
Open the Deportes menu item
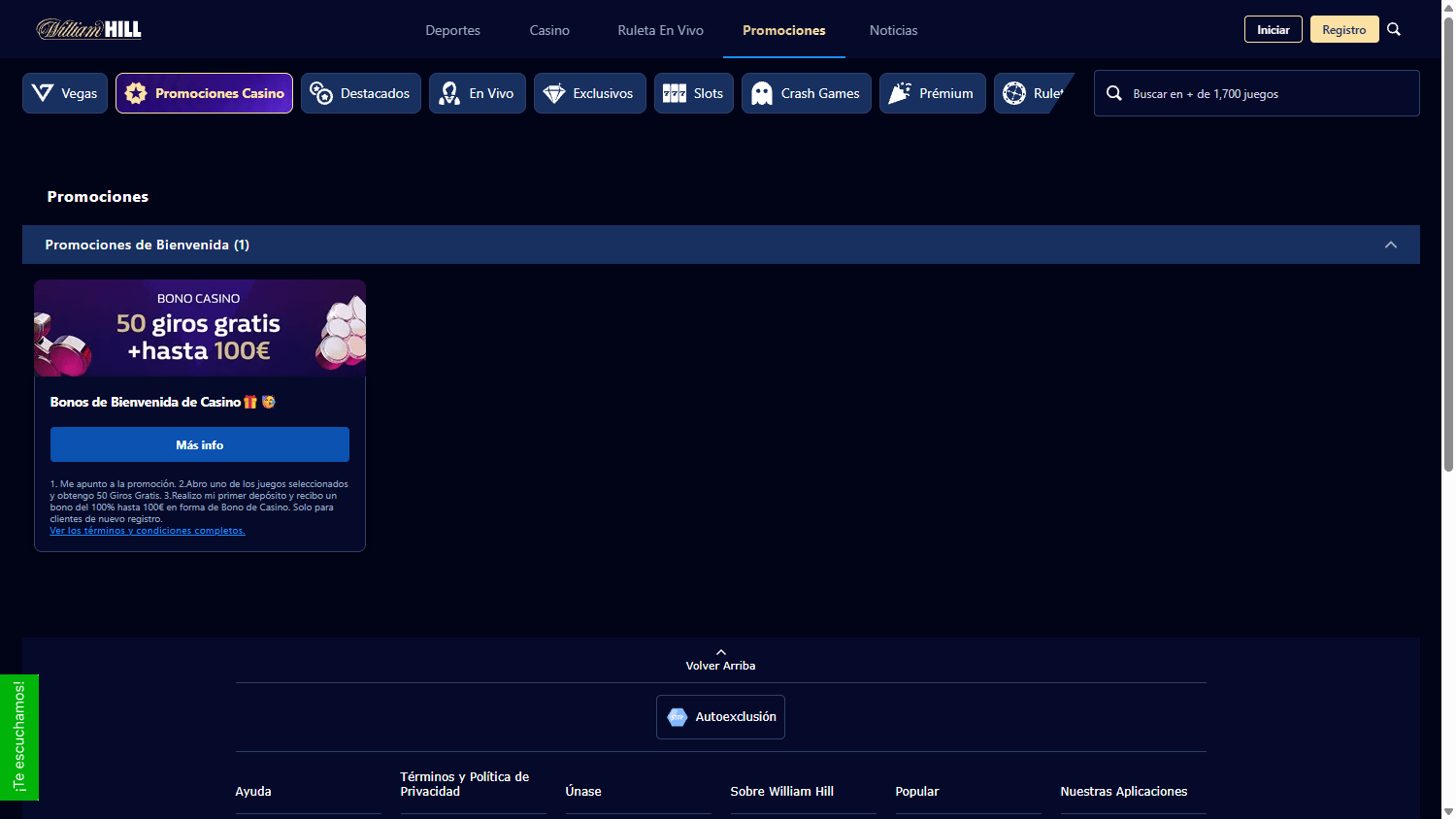(453, 30)
